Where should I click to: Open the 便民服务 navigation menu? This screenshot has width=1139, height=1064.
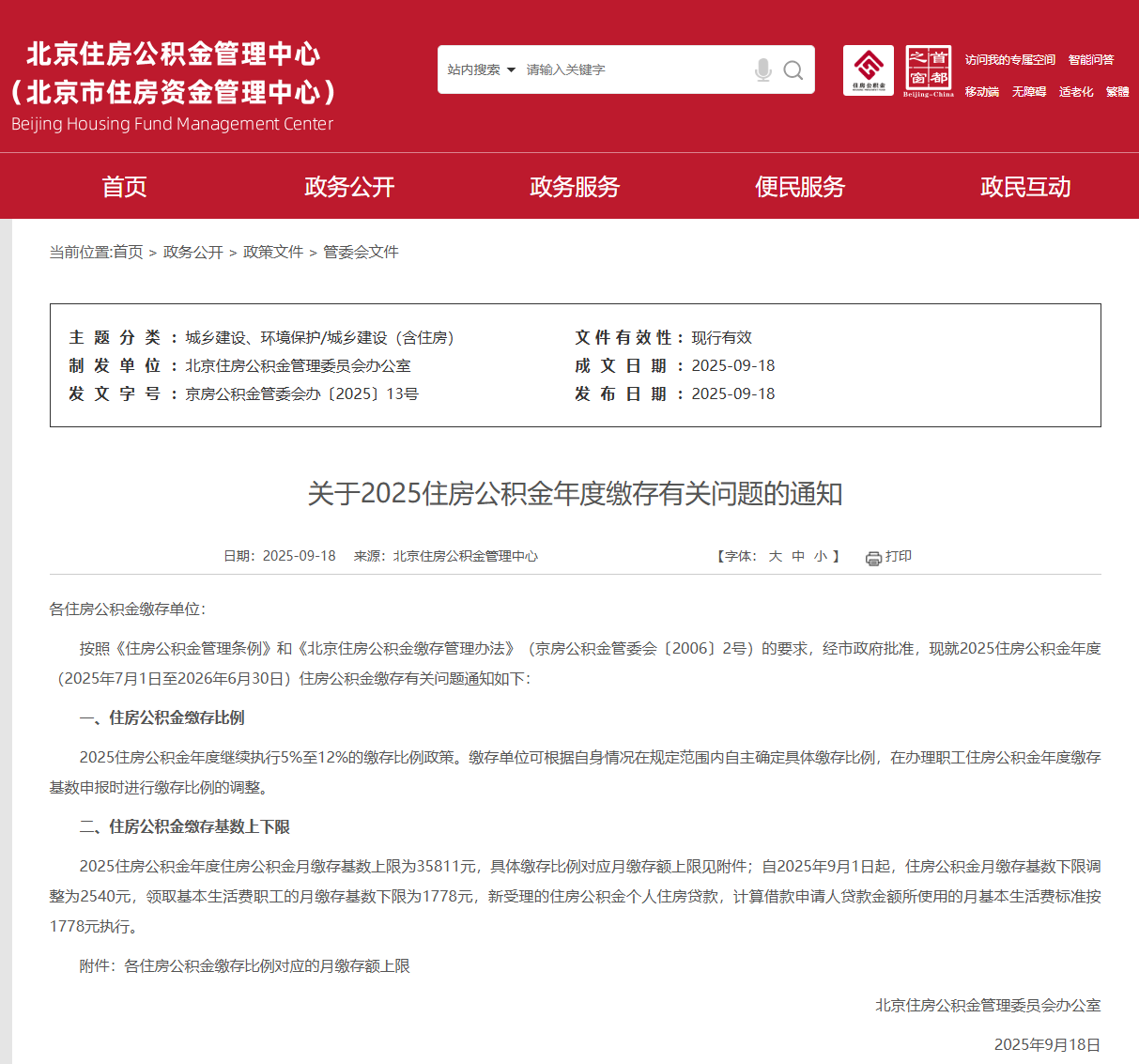point(800,187)
